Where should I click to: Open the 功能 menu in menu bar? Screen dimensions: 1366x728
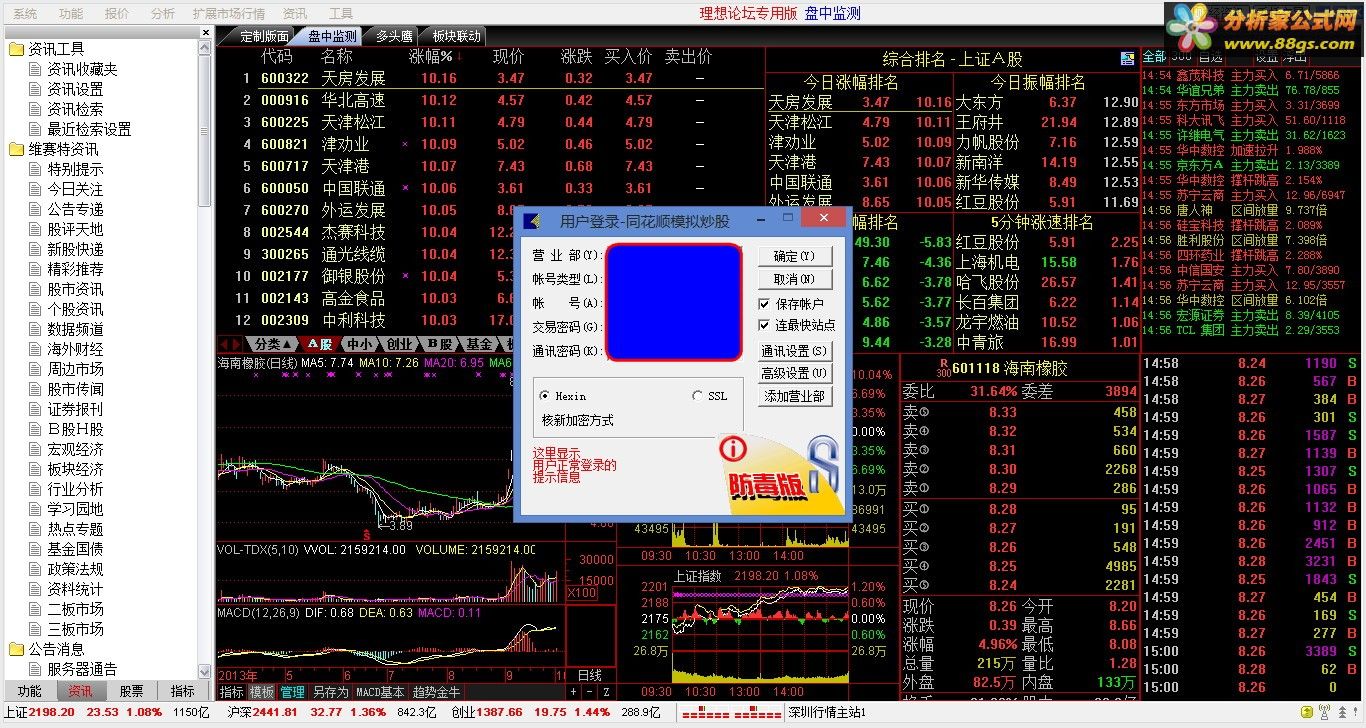(70, 13)
